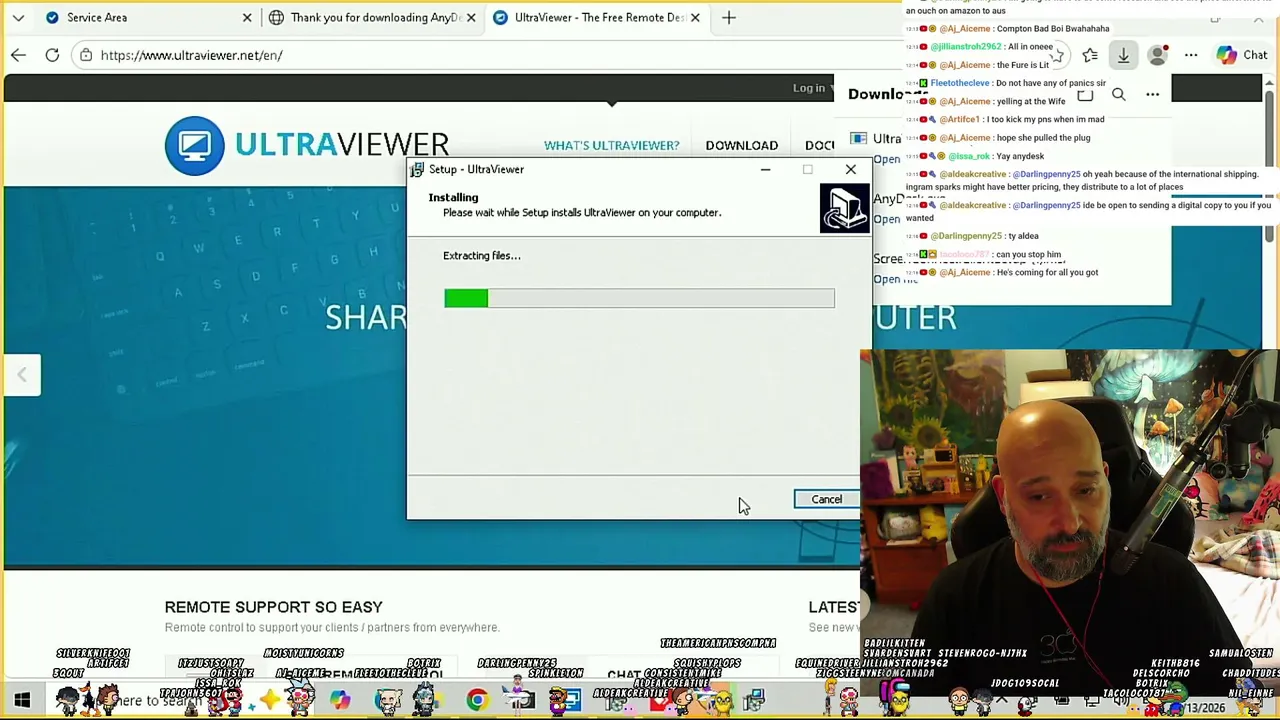The image size is (1280, 720).
Task: Click the Log in link
Action: [x=809, y=88]
